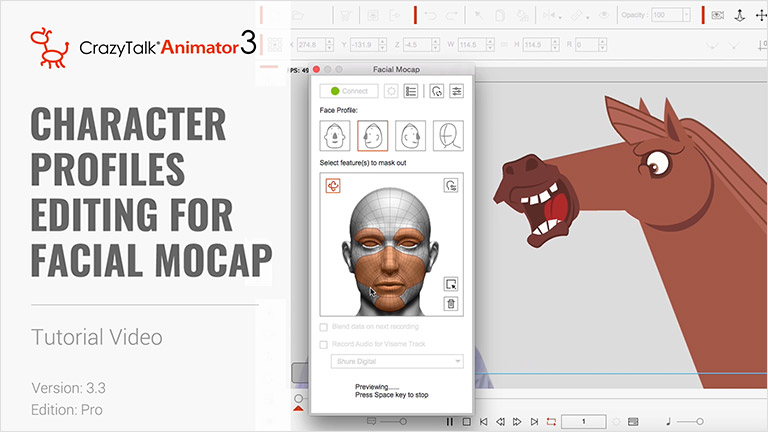Select the arrow pointer tool in top toolbar
This screenshot has height=432, width=768.
pyautogui.click(x=479, y=16)
